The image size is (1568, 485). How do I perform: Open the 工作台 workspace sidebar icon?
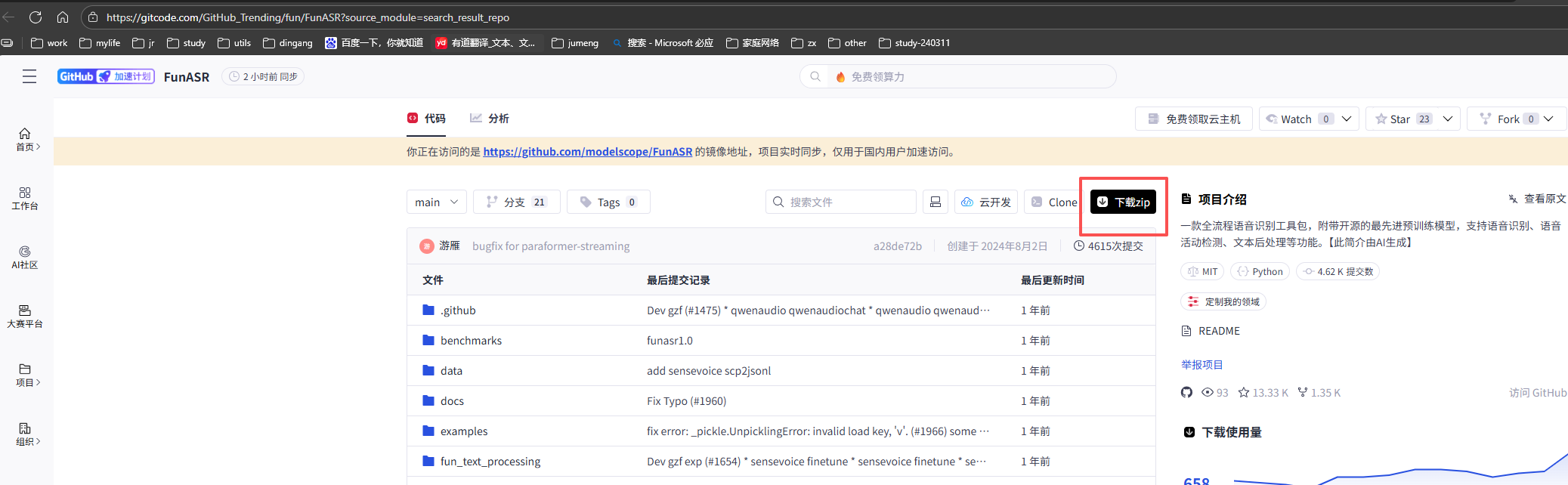(x=25, y=198)
